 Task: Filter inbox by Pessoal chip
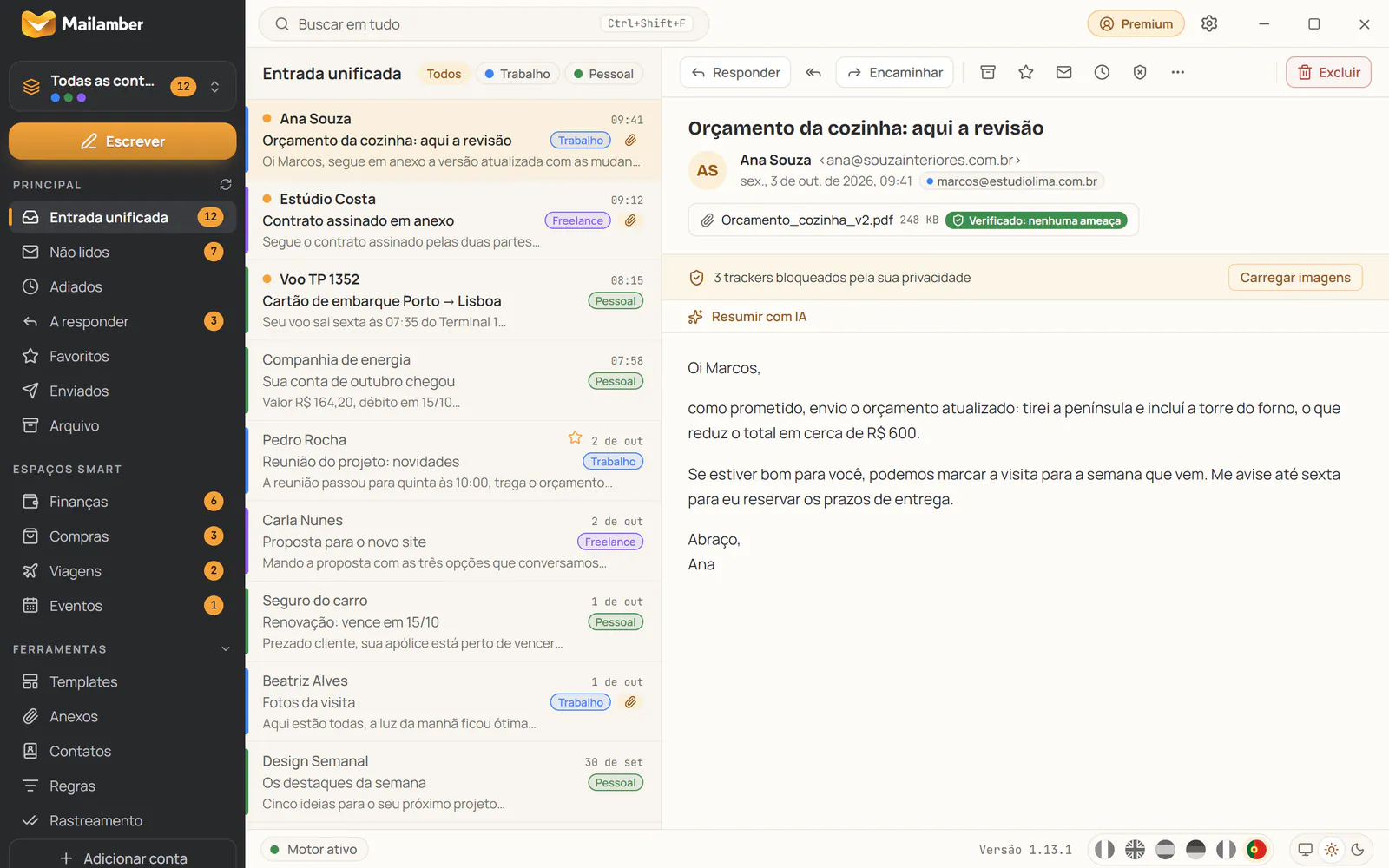(604, 74)
